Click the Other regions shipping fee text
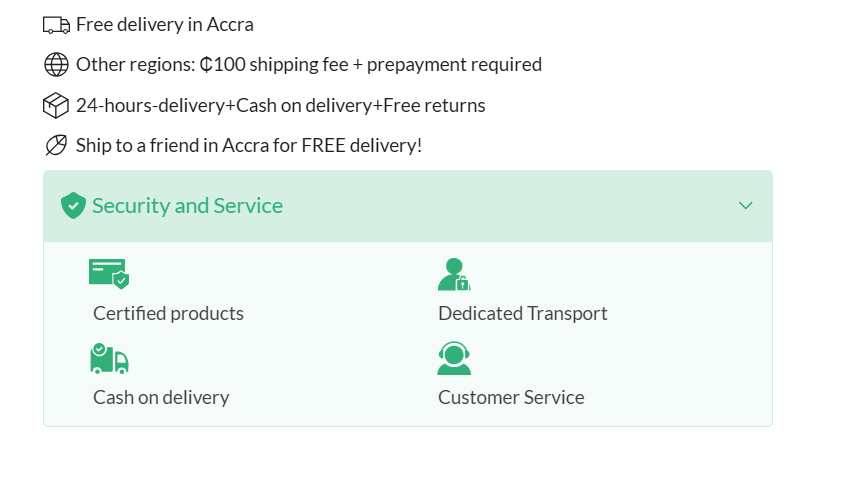 [309, 65]
